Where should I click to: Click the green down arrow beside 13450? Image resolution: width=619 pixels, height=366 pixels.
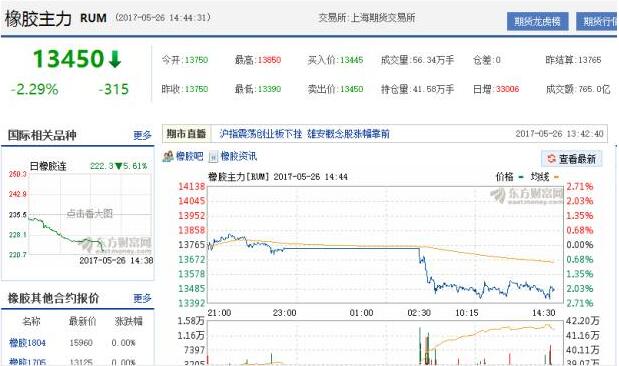[115, 59]
